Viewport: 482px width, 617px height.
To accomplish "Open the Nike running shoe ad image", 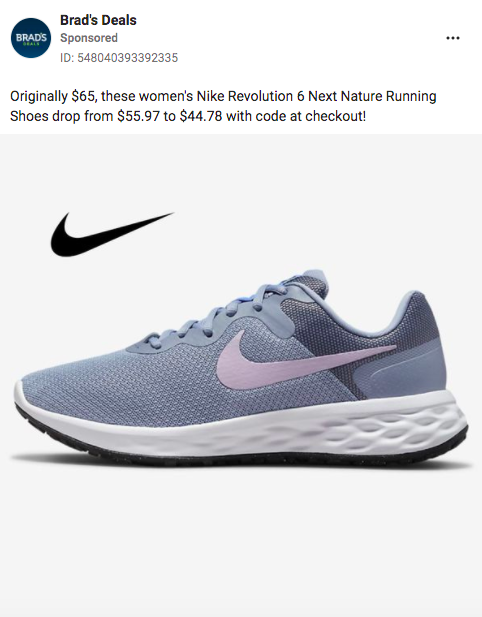I will tap(241, 375).
